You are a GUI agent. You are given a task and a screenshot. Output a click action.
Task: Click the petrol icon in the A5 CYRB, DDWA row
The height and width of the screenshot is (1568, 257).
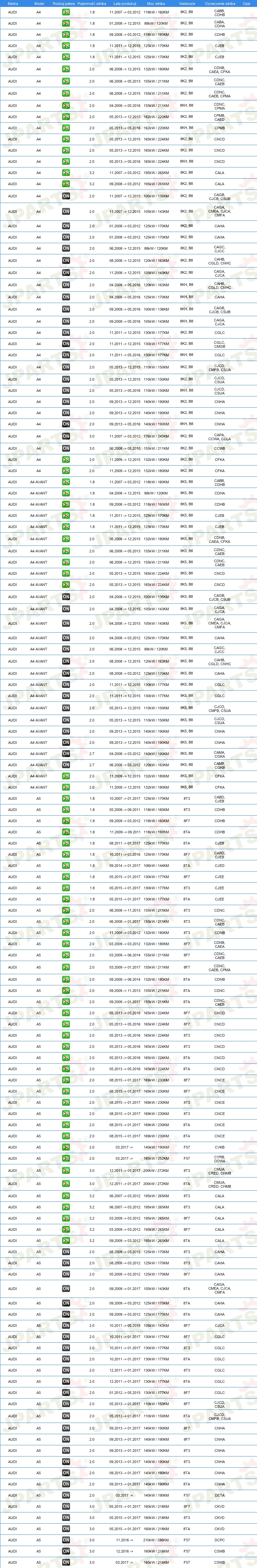pos(66,1158)
